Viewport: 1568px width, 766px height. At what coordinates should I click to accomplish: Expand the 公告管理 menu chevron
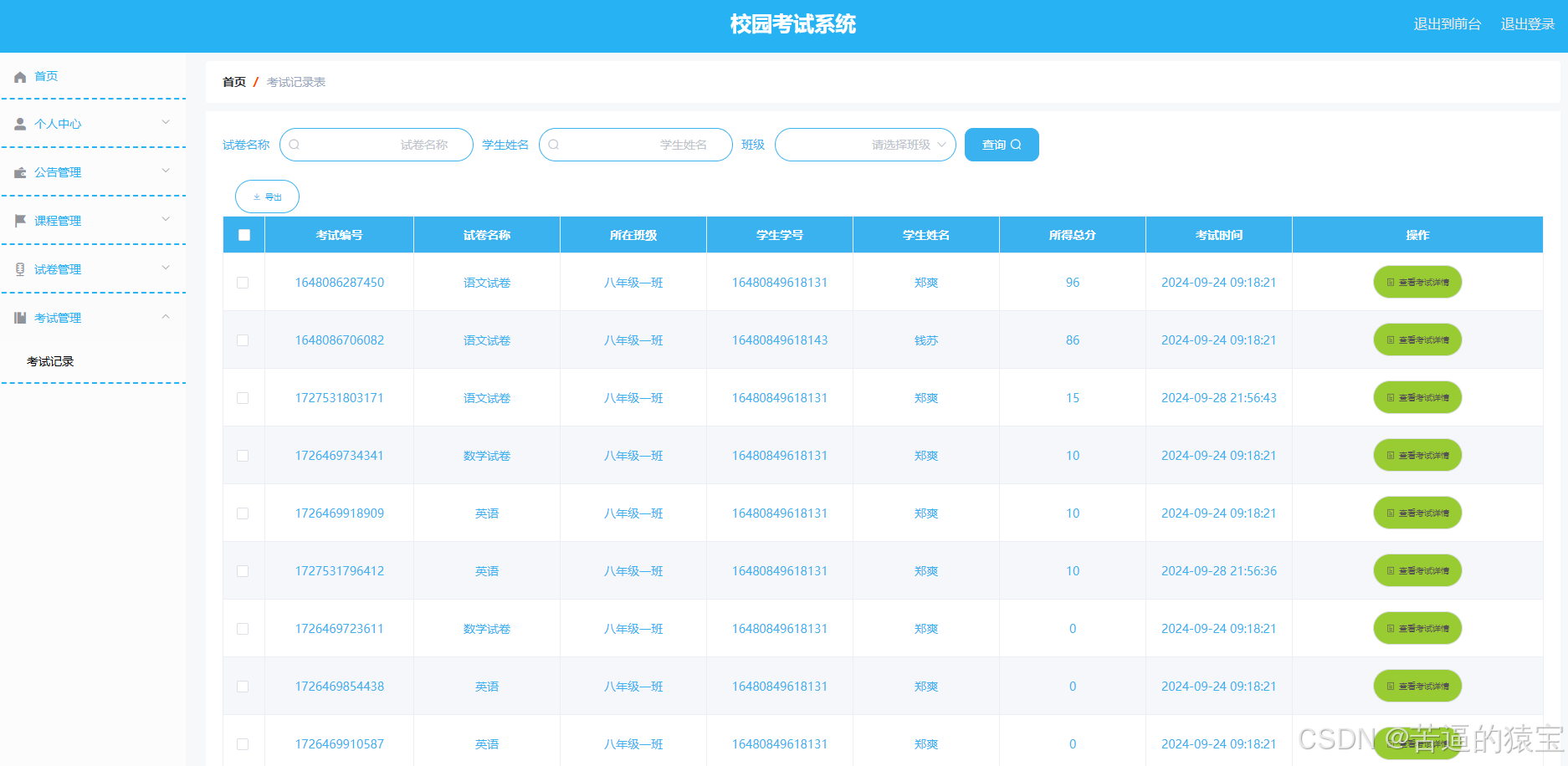pos(166,171)
